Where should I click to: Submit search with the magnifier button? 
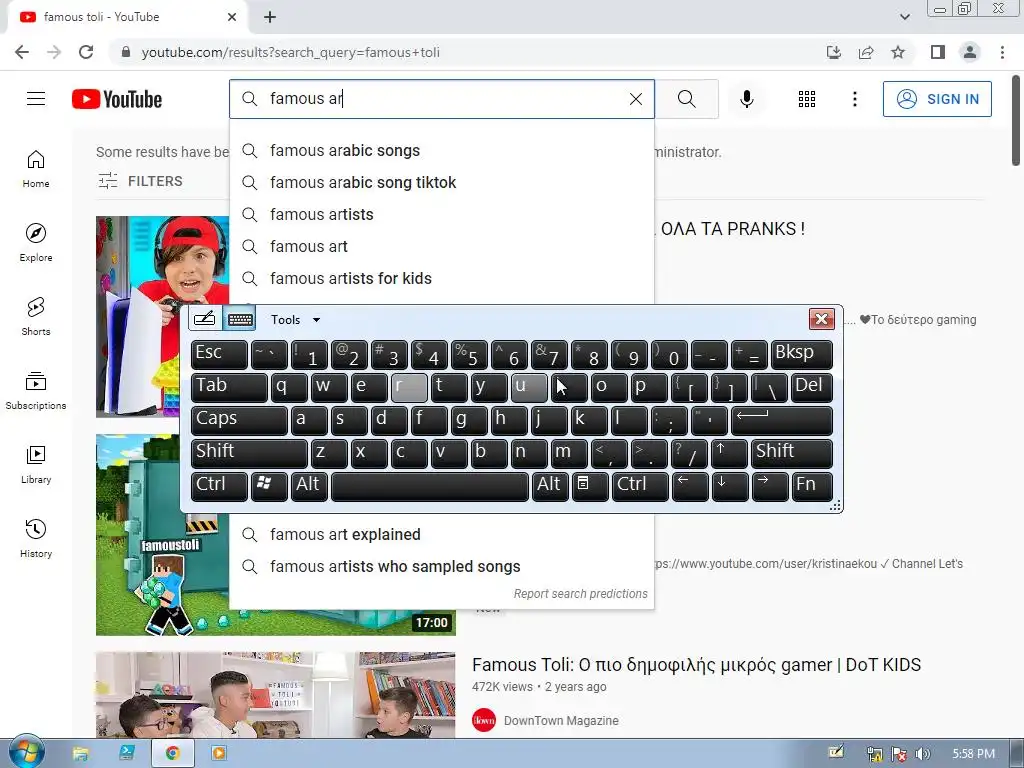pos(686,99)
